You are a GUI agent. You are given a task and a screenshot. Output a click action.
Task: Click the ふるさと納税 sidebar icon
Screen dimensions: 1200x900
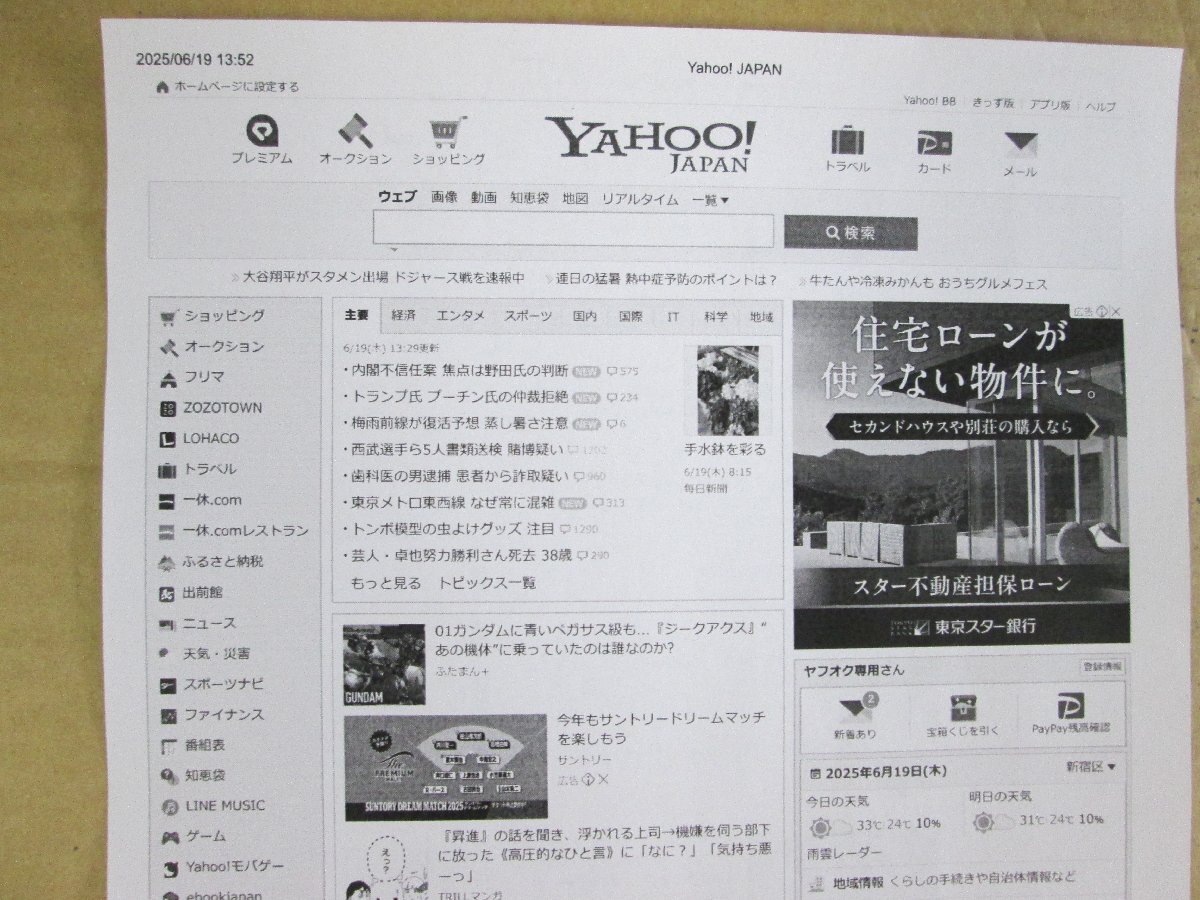point(168,563)
